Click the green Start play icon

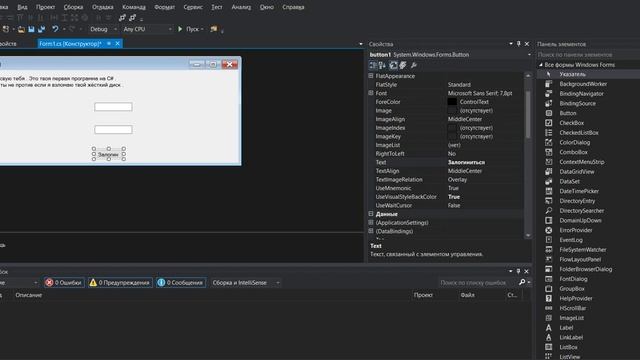point(180,29)
